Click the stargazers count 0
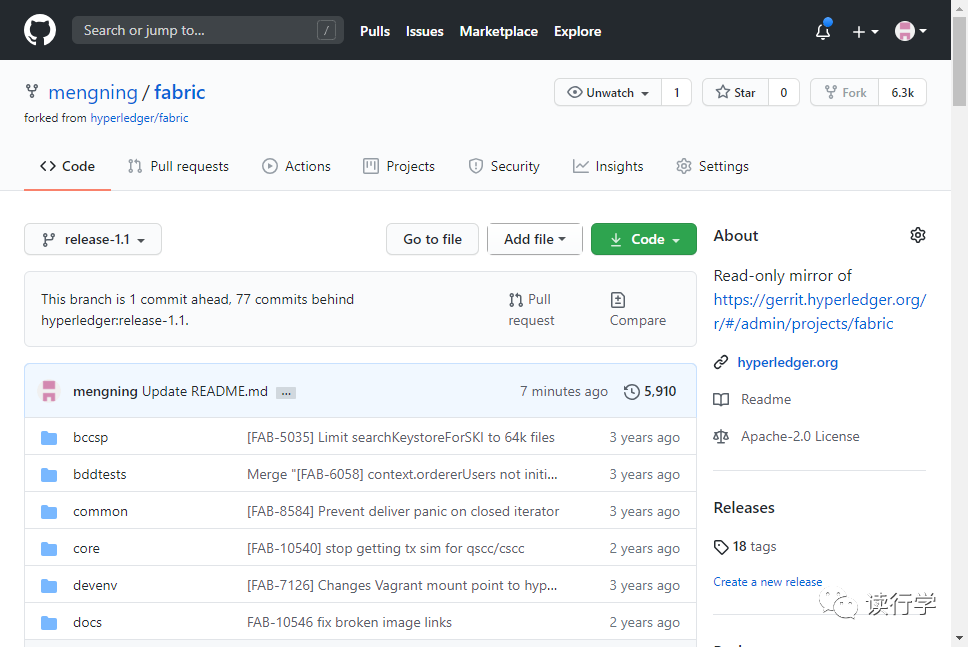This screenshot has height=647, width=968. click(x=783, y=93)
